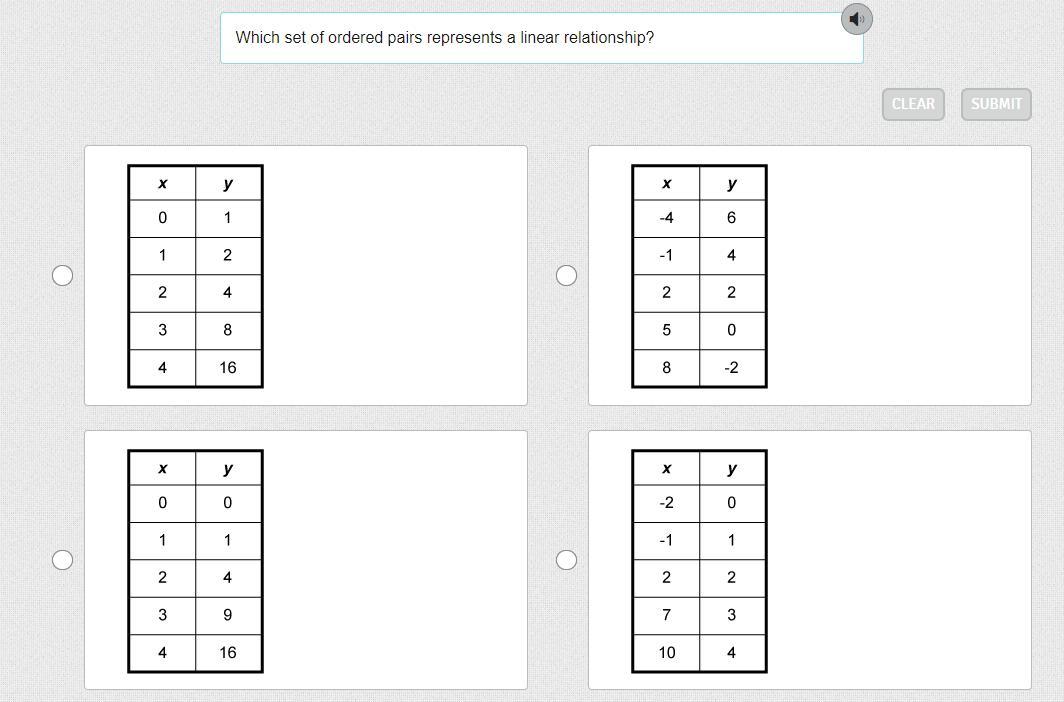Choose the bottom-right answer card
Image resolution: width=1064 pixels, height=702 pixels.
coord(810,560)
